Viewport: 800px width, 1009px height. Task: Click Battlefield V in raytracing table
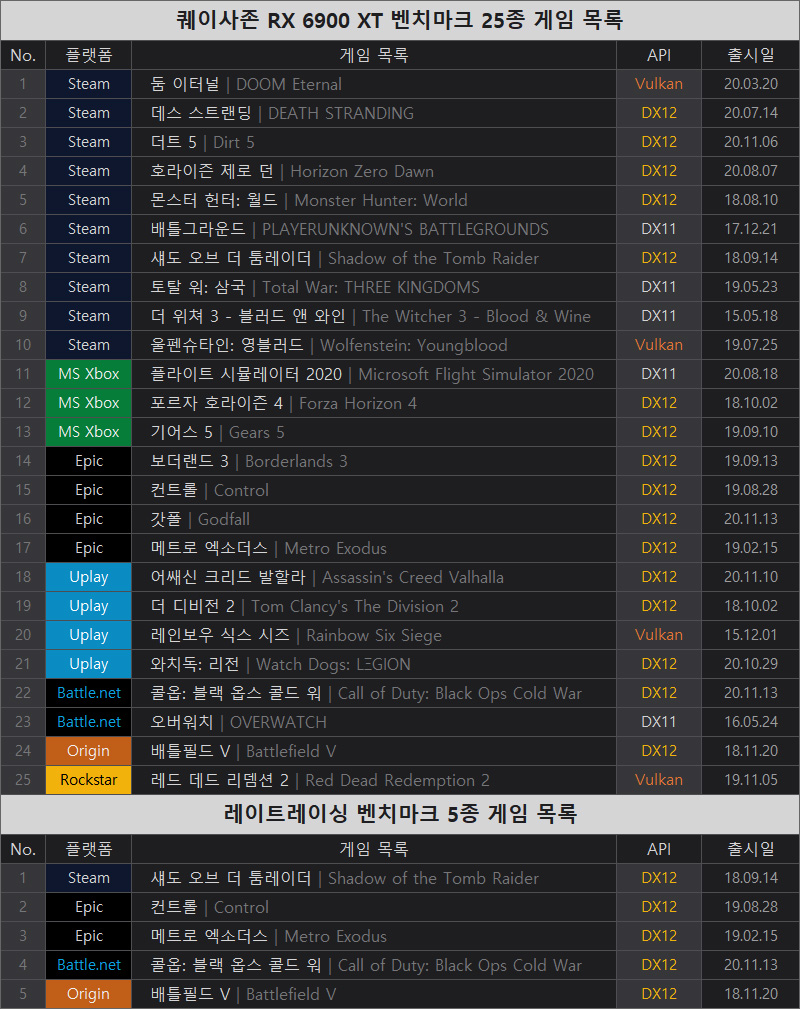[x=374, y=994]
